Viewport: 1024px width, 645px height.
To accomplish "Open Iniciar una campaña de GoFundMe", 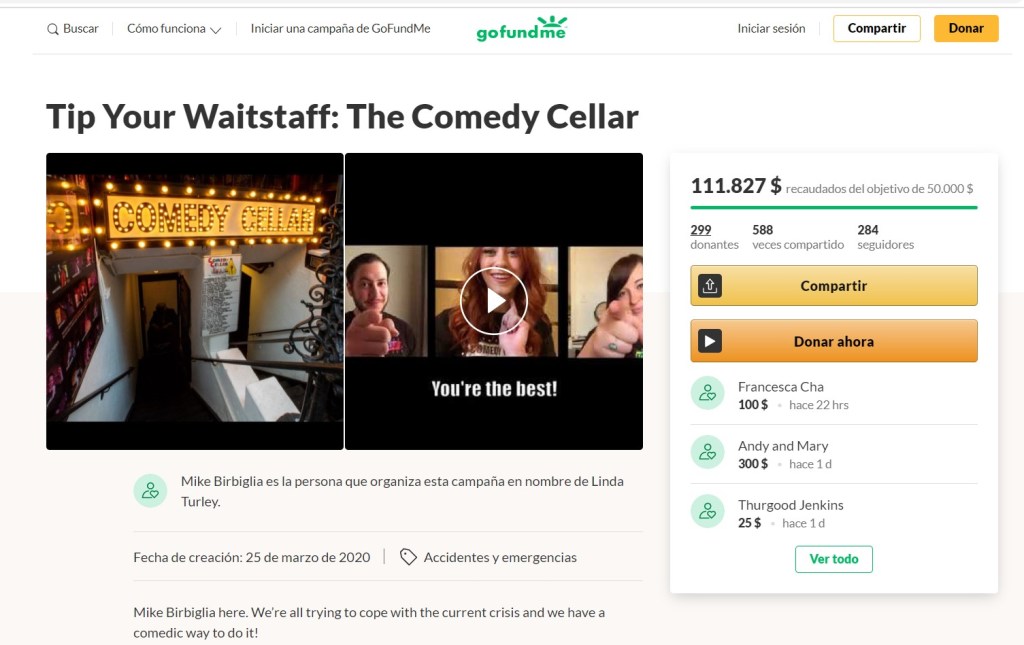I will tap(340, 29).
